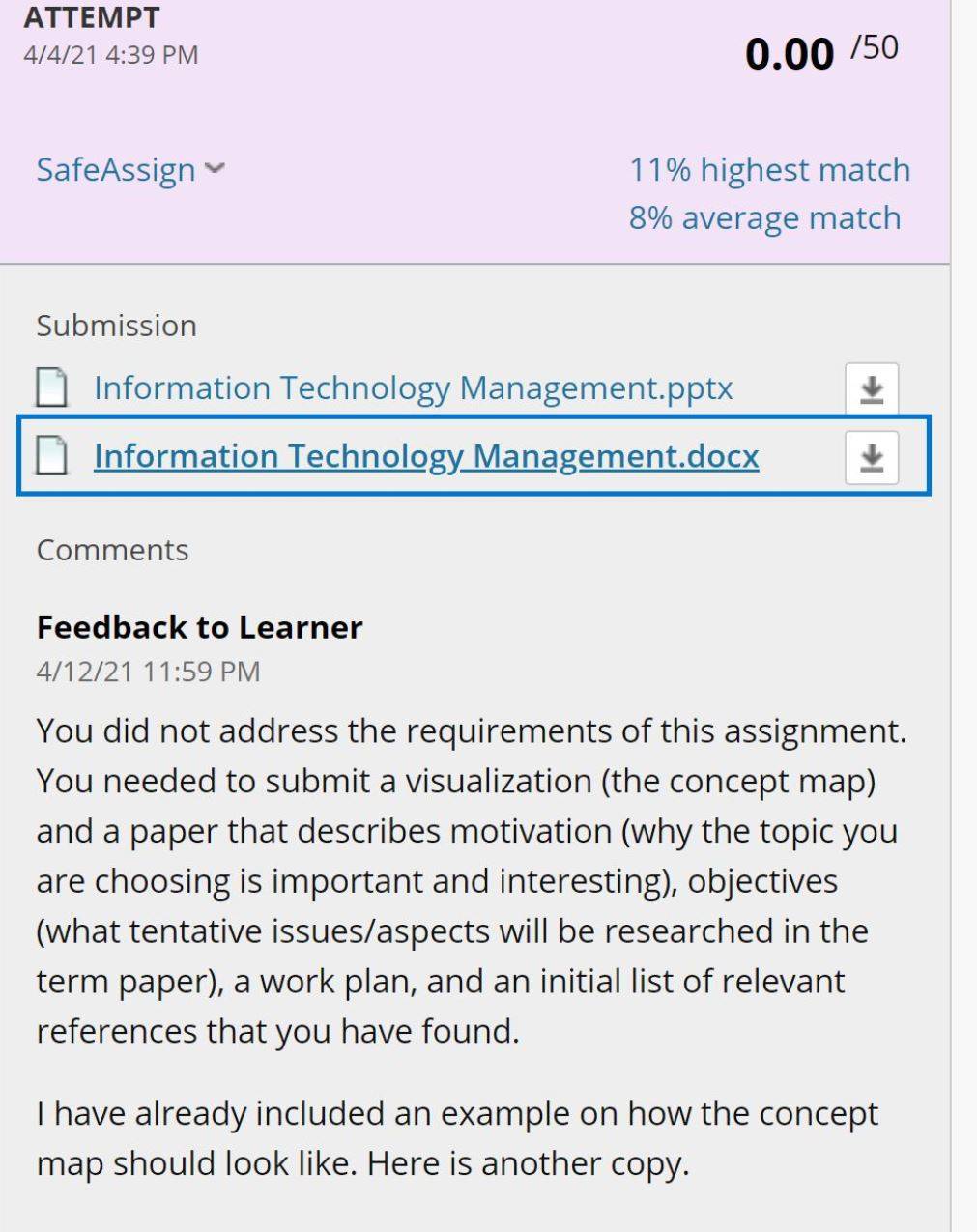Open the Information Technology Management.pptx link
This screenshot has height=1232, width=977.
pos(413,387)
